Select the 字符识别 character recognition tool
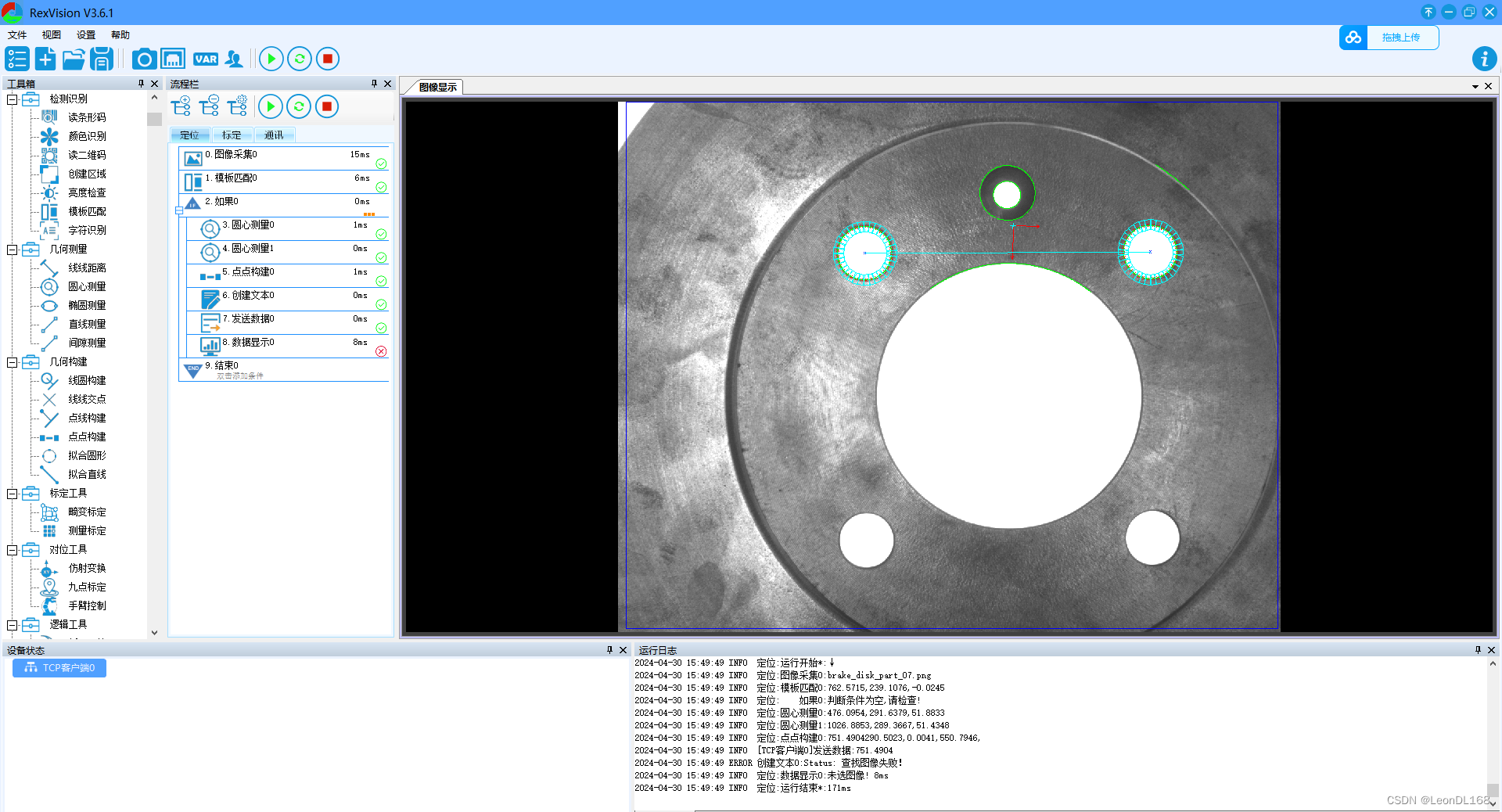The width and height of the screenshot is (1502, 812). click(x=85, y=230)
